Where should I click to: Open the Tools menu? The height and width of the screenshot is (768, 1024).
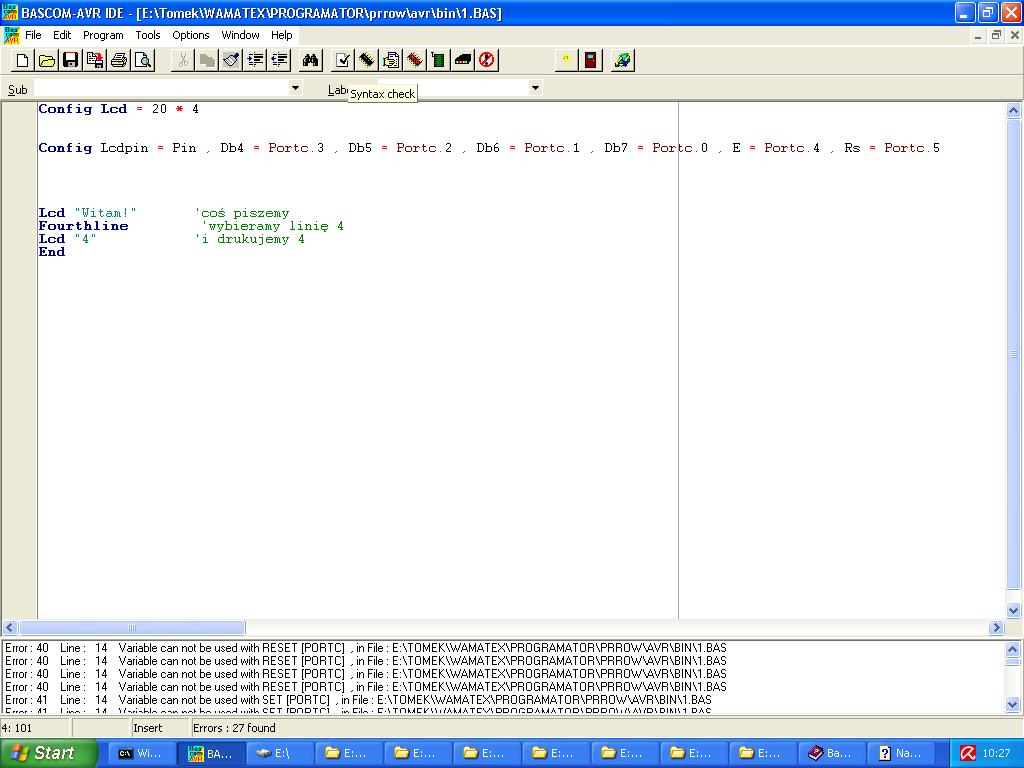tap(148, 35)
